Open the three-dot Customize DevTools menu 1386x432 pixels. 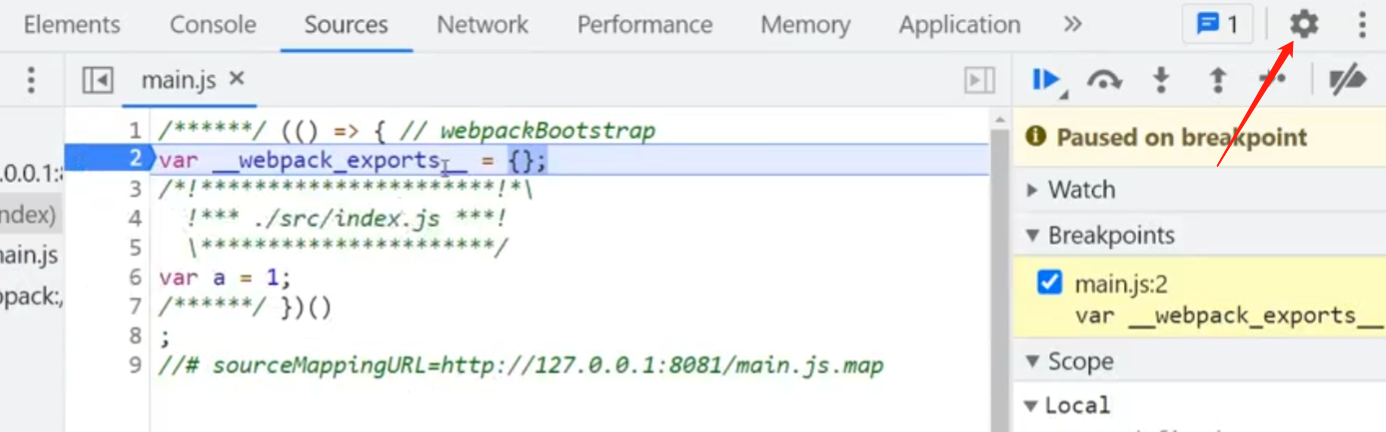coord(1361,24)
